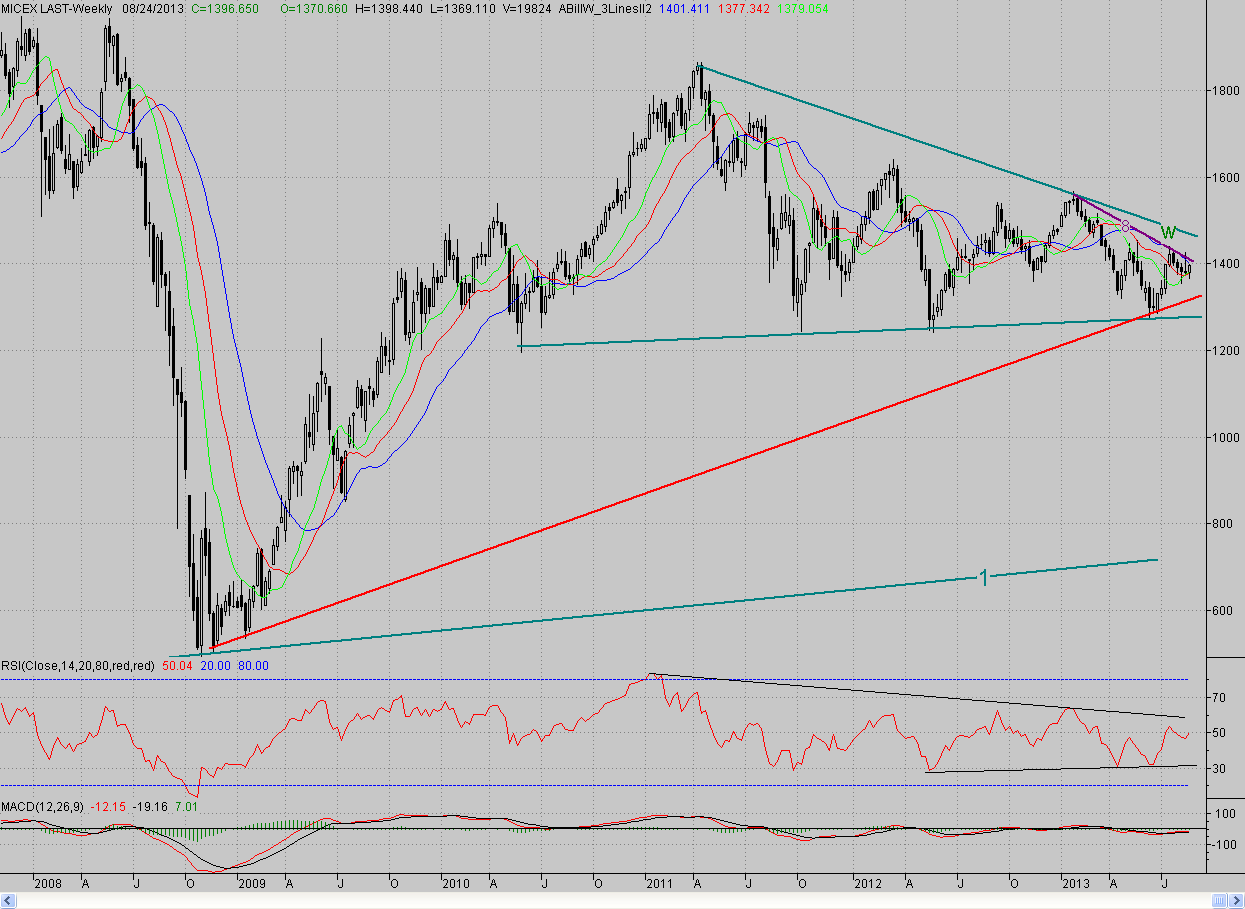Viewport: 1245px width, 909px height.
Task: Click the 2011 year marker on time axis
Action: point(659,883)
